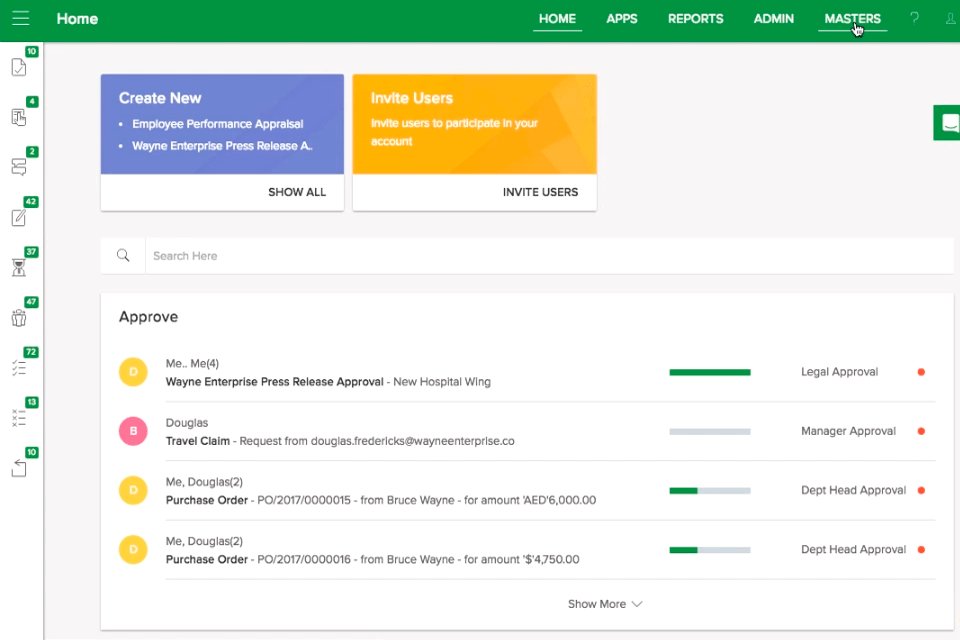The height and width of the screenshot is (640, 960).
Task: Open the drafts pencil icon in sidebar
Action: [18, 217]
